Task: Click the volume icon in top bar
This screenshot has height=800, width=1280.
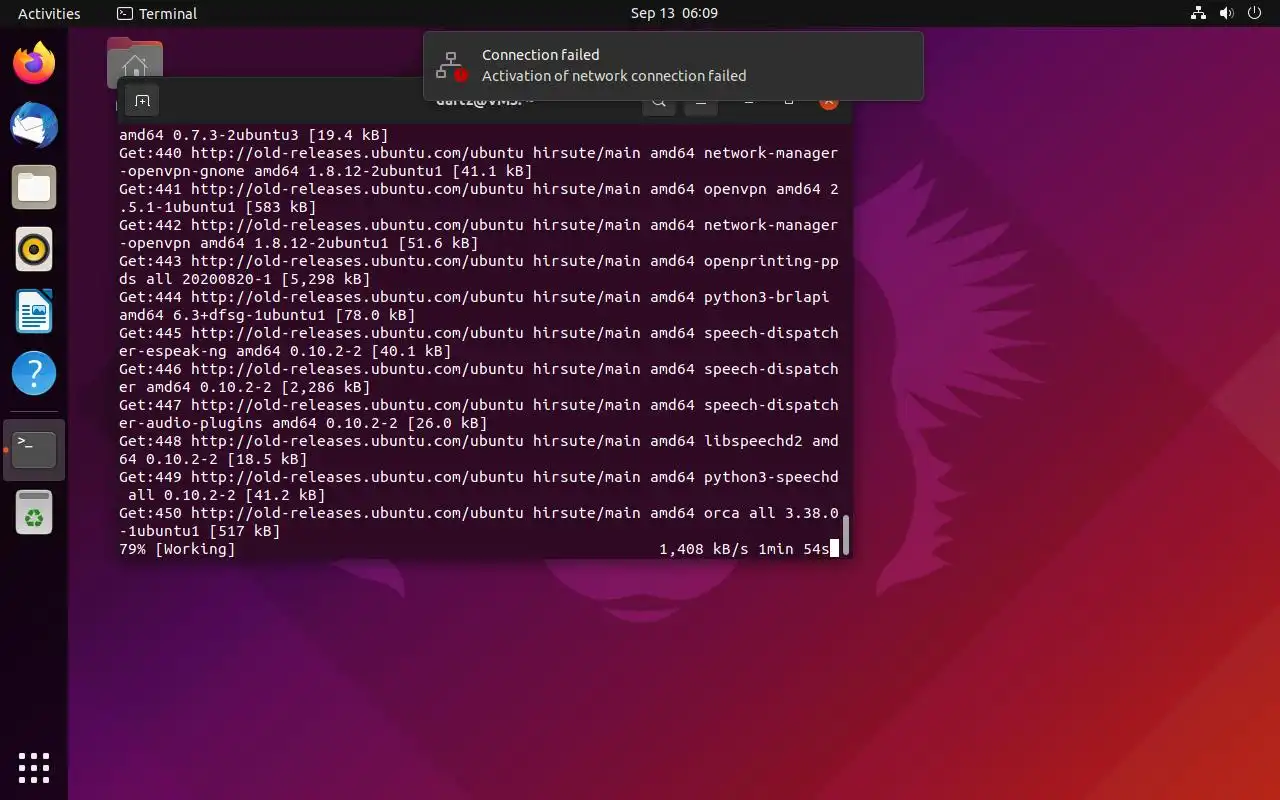Action: pos(1226,14)
